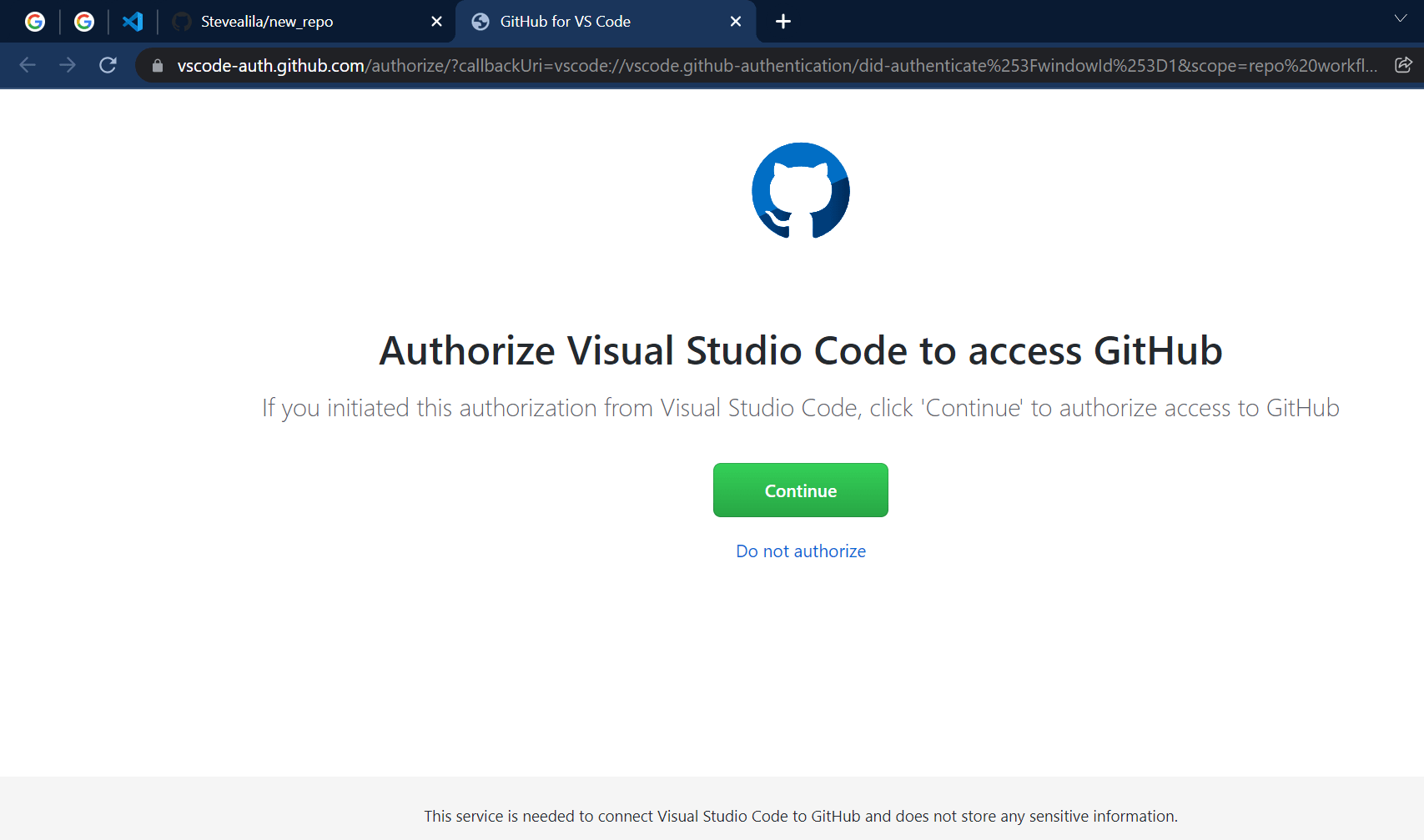Share this page via share icon

(x=1403, y=65)
